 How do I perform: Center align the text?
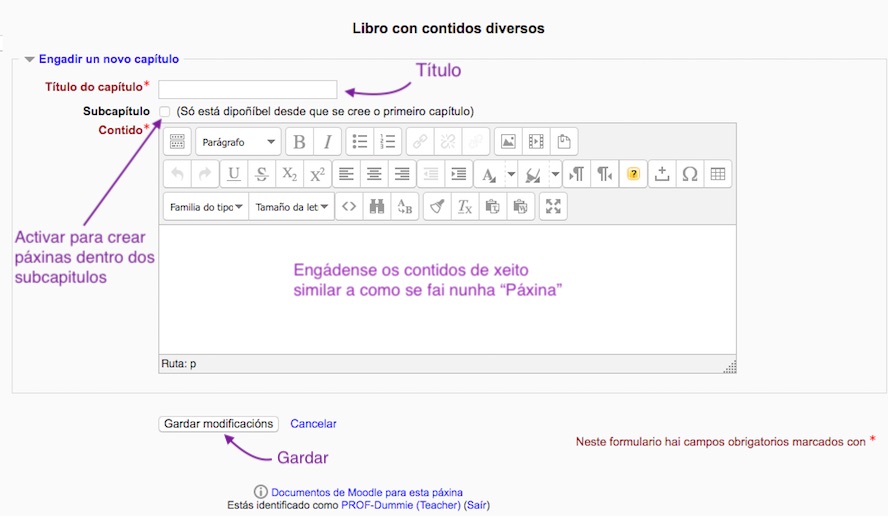tap(374, 174)
